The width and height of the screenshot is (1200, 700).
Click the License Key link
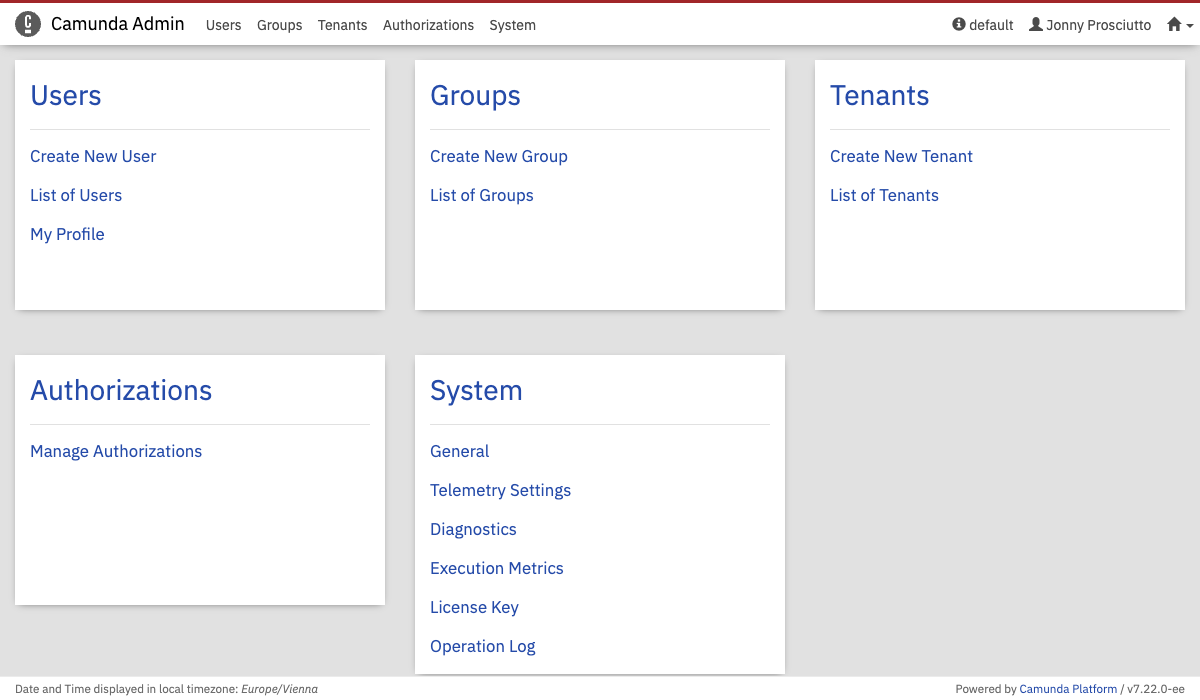click(x=474, y=607)
